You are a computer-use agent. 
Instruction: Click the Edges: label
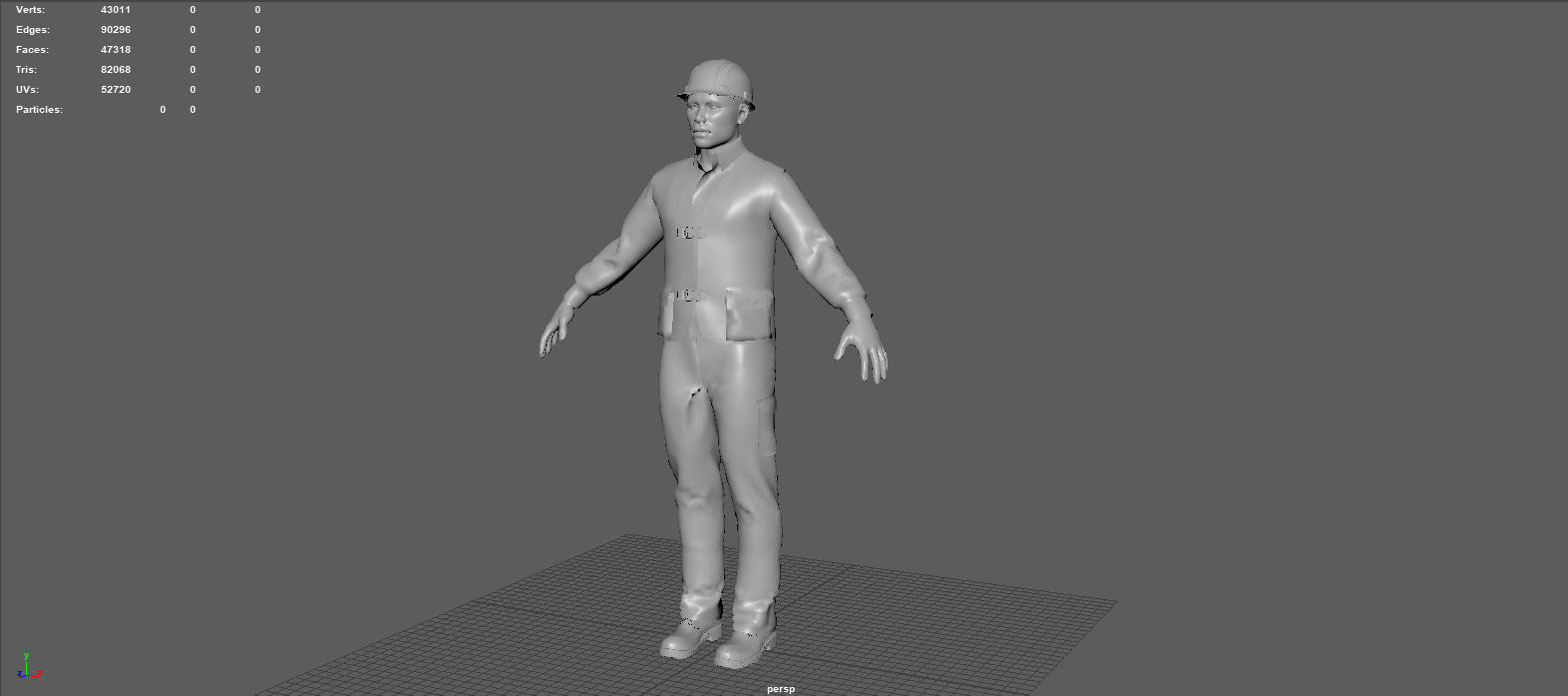pyautogui.click(x=33, y=29)
